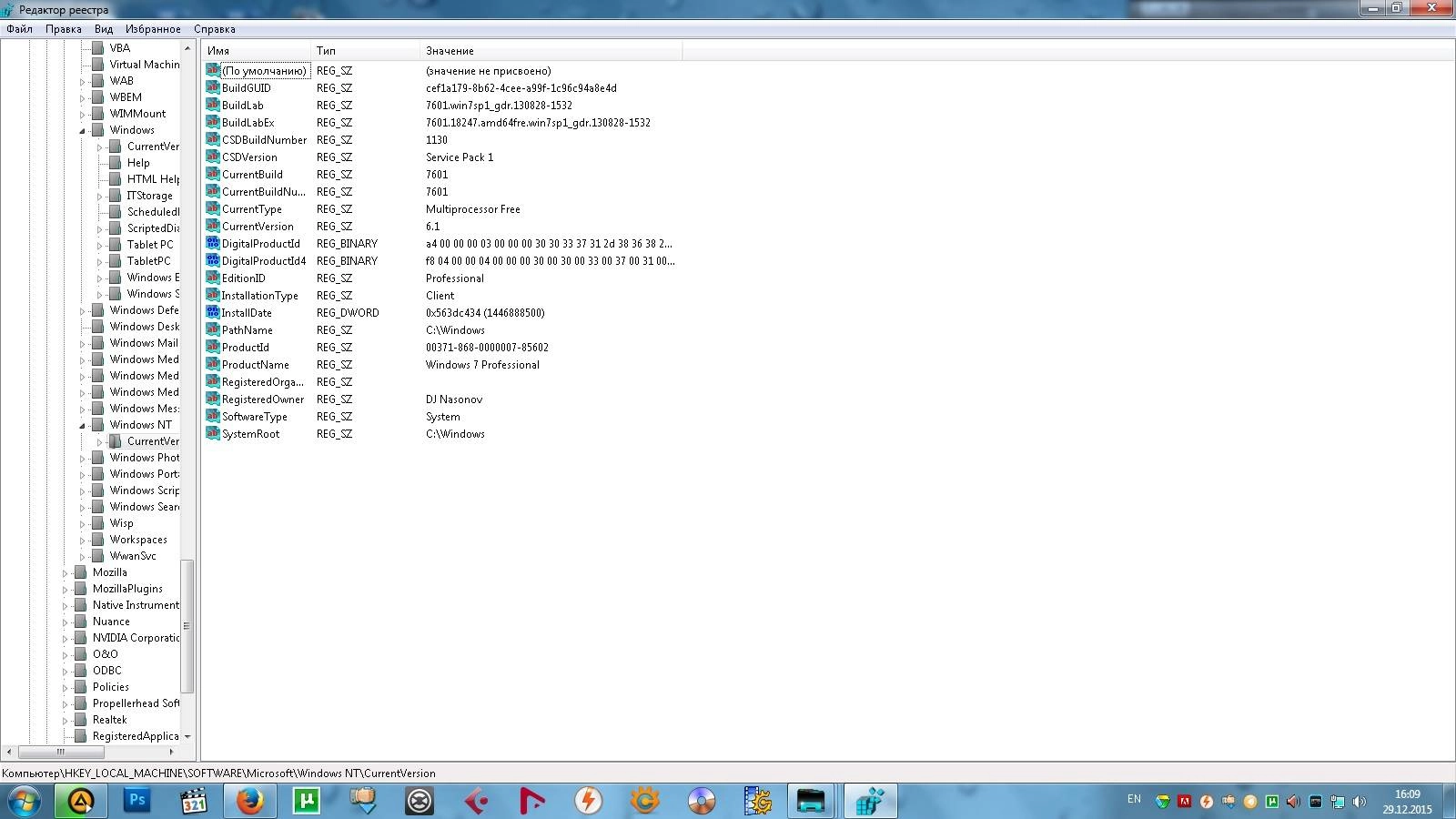Open uTorrent from the taskbar
Viewport: 1456px width, 819px height.
[307, 802]
